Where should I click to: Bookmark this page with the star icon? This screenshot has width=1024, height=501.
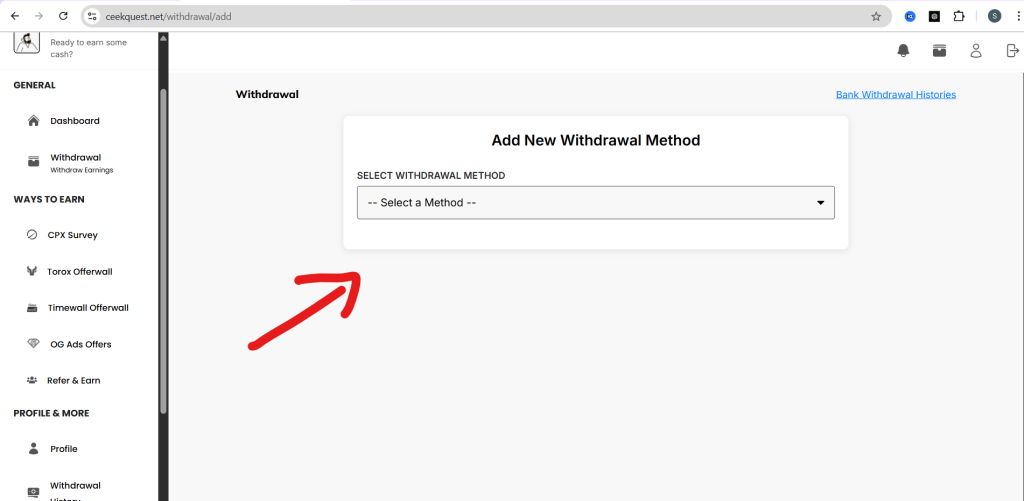(876, 16)
